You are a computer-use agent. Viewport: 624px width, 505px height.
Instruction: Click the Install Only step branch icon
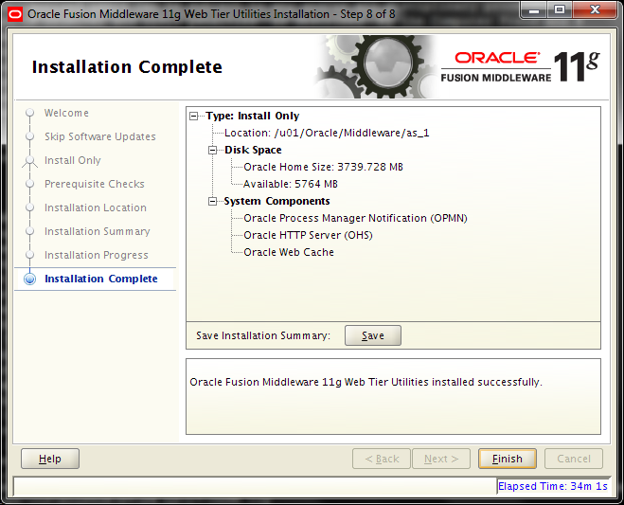pyautogui.click(x=30, y=161)
